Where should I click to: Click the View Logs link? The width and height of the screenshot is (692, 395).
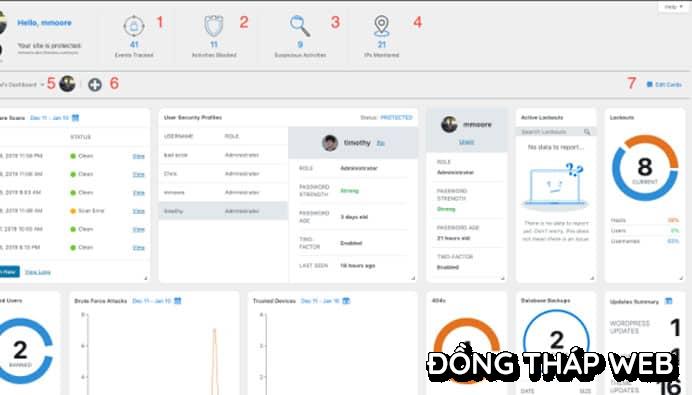[x=38, y=272]
